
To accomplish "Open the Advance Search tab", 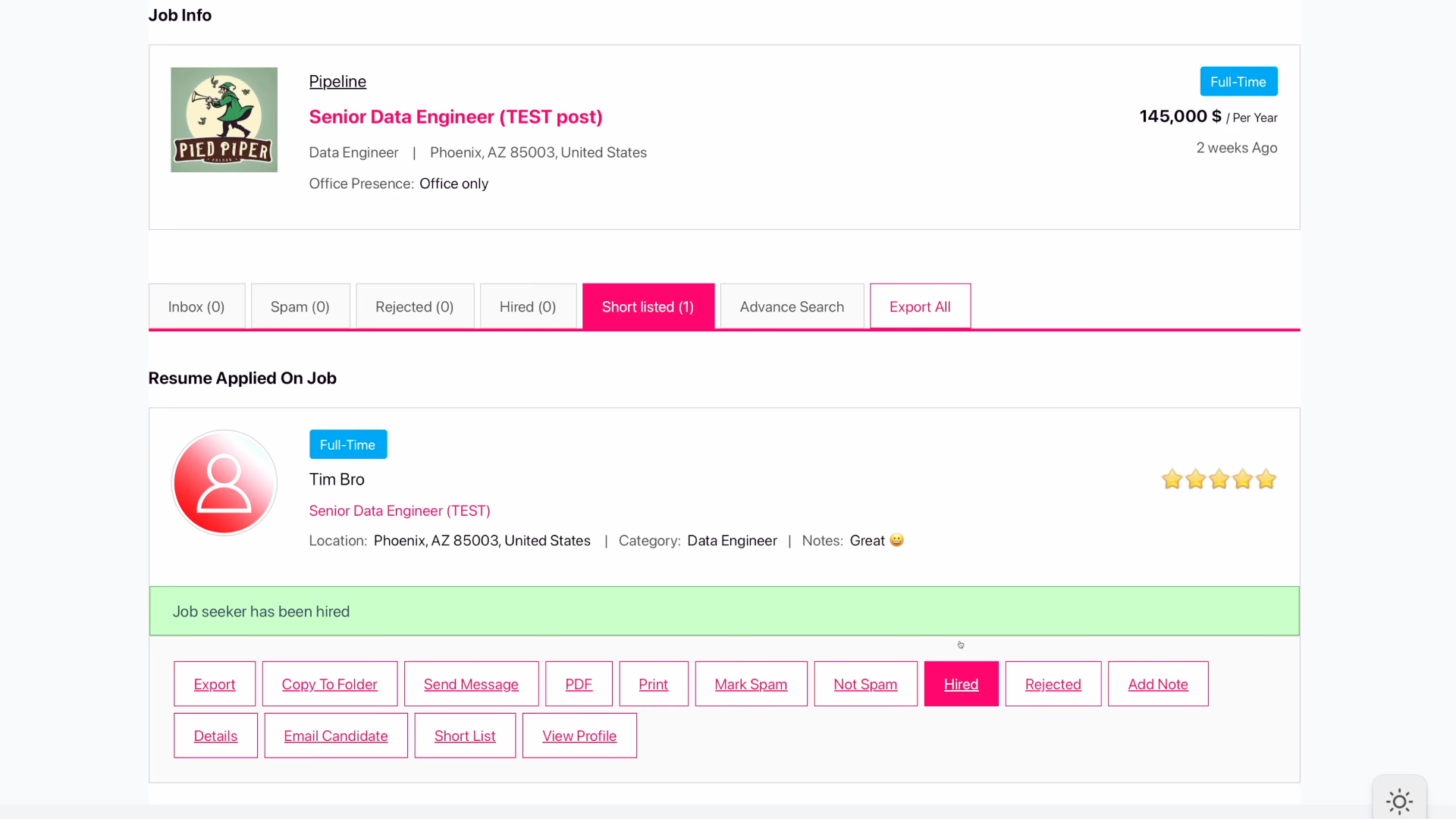I will 792,306.
